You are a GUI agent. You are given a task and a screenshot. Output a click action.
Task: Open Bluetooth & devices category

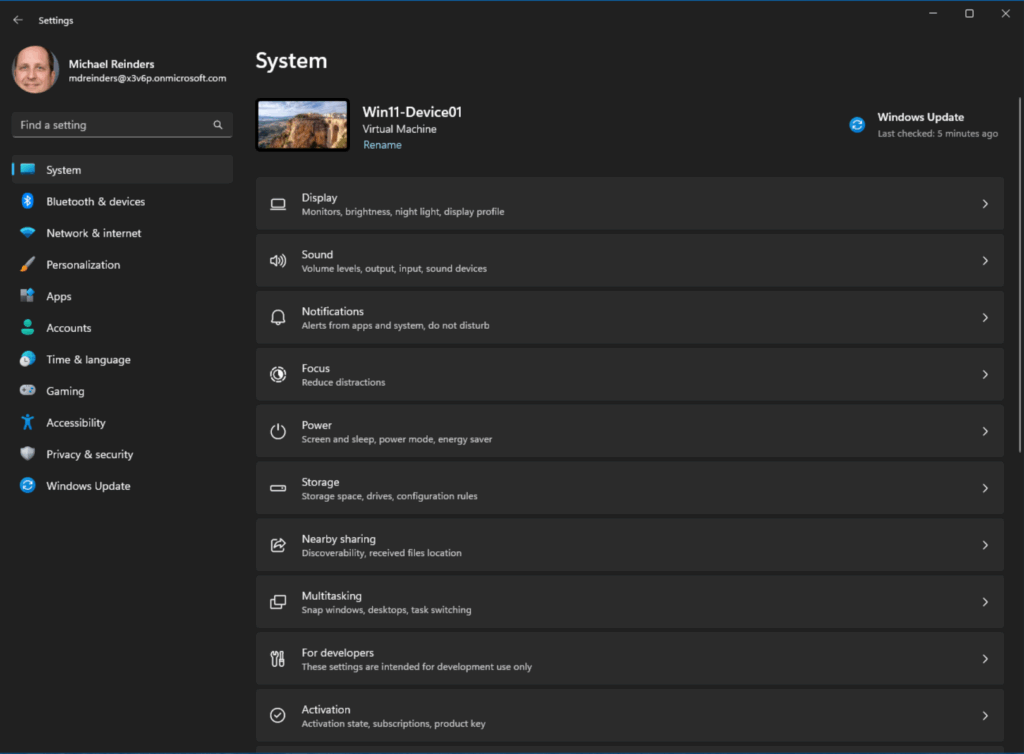click(122, 201)
